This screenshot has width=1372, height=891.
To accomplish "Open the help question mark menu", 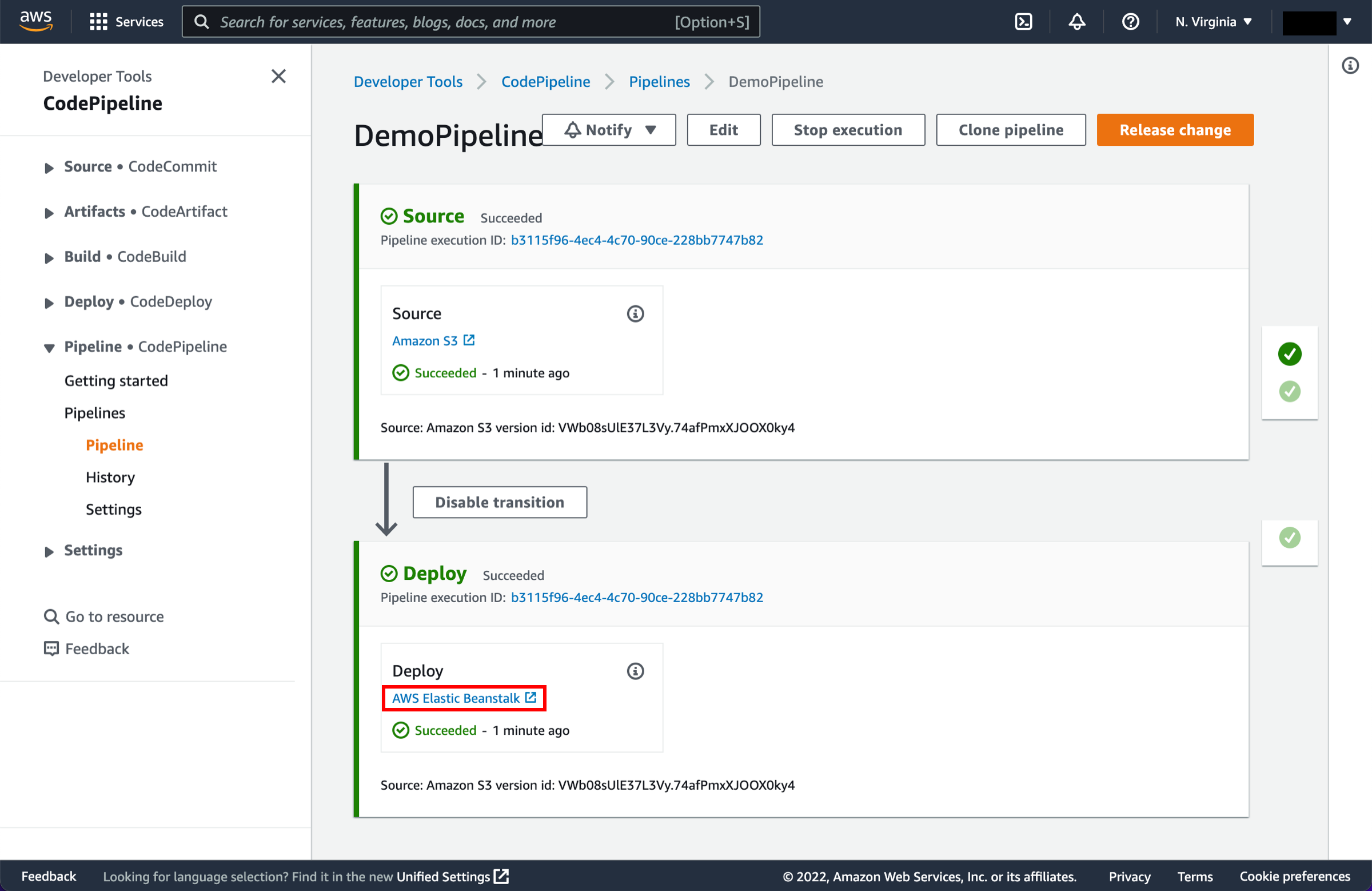I will pyautogui.click(x=1130, y=22).
